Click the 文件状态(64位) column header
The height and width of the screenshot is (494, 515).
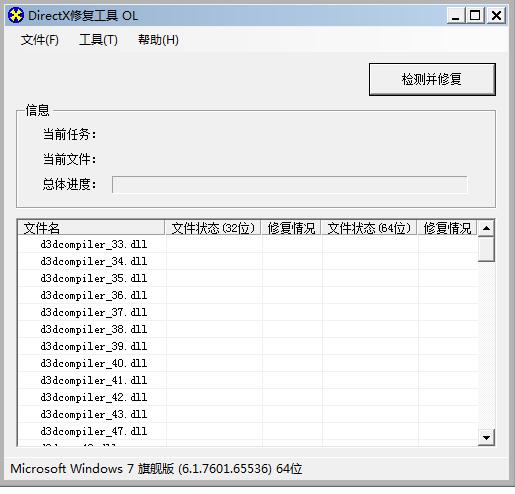[x=369, y=228]
